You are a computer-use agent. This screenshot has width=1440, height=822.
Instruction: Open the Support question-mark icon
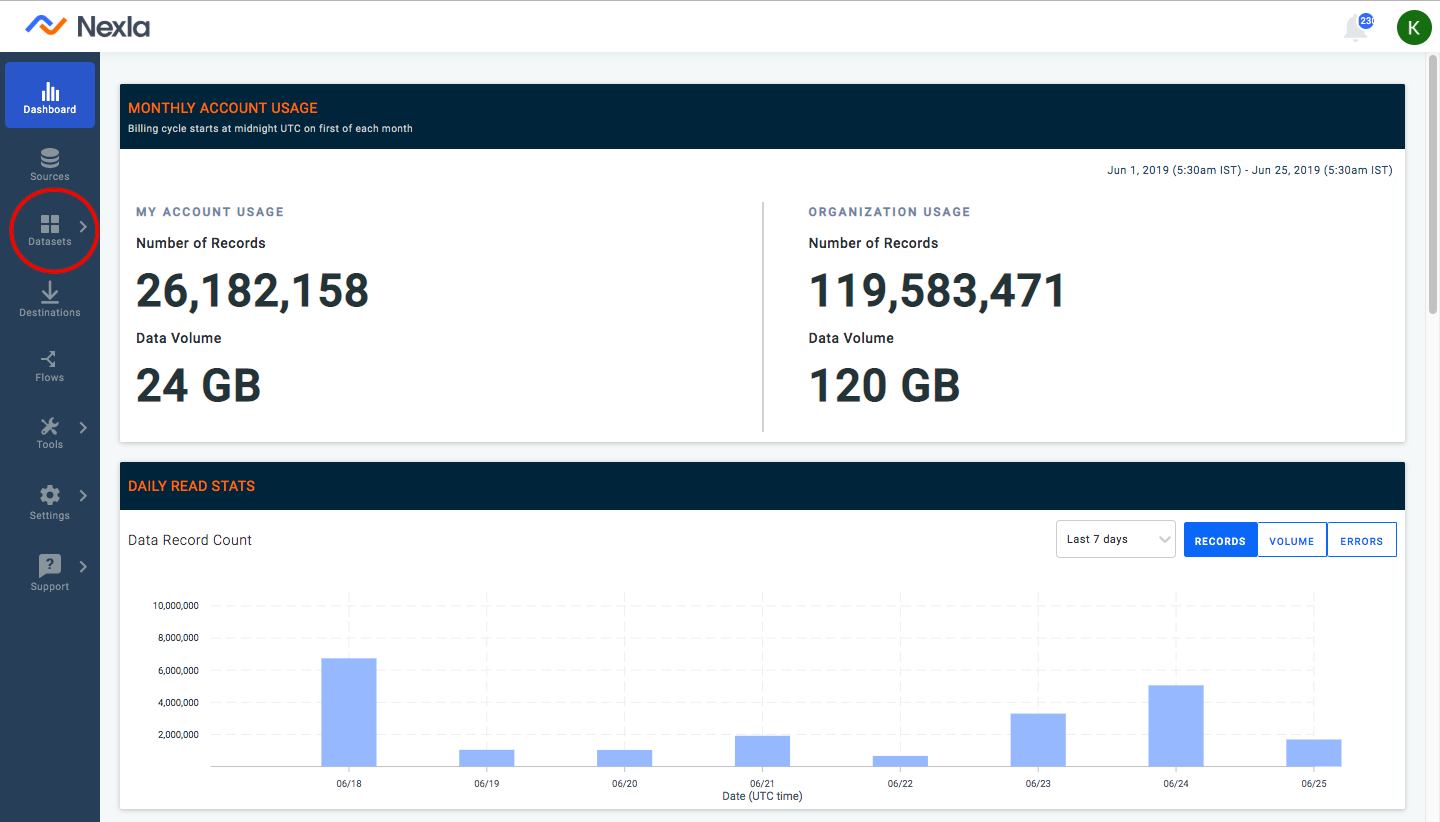pyautogui.click(x=50, y=566)
